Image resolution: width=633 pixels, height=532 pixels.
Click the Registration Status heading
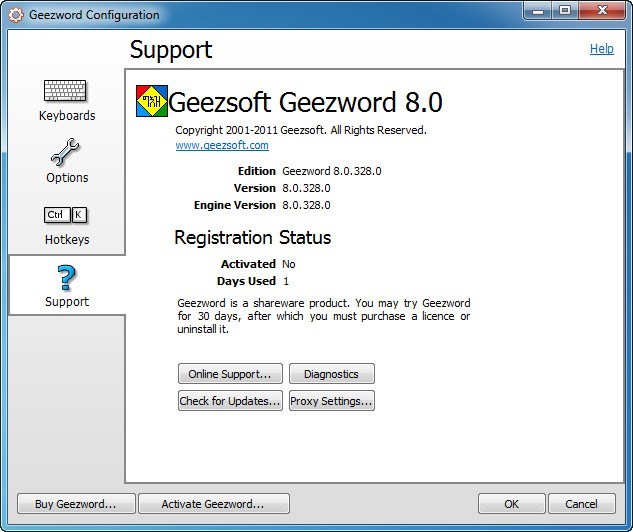click(x=253, y=237)
